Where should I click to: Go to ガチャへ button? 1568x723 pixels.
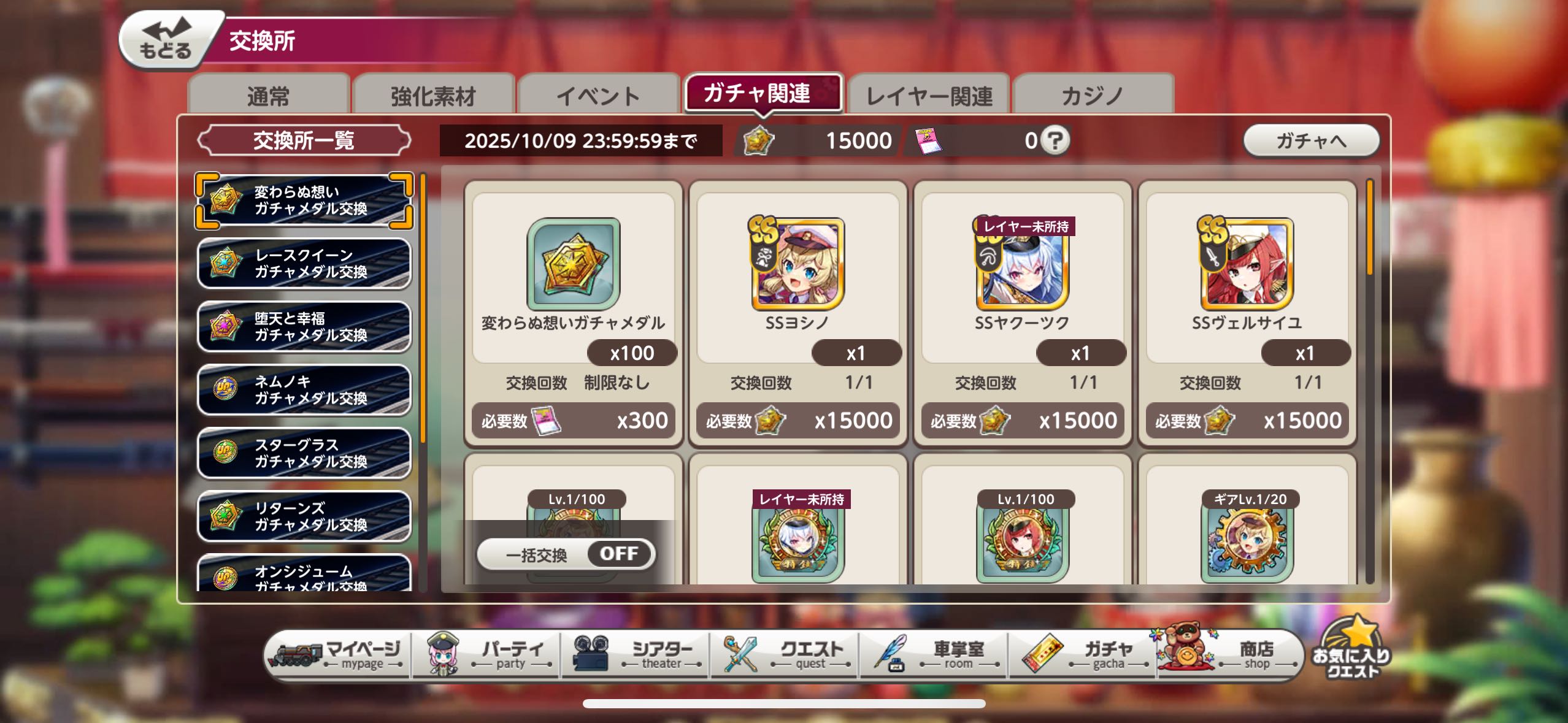coord(1311,140)
